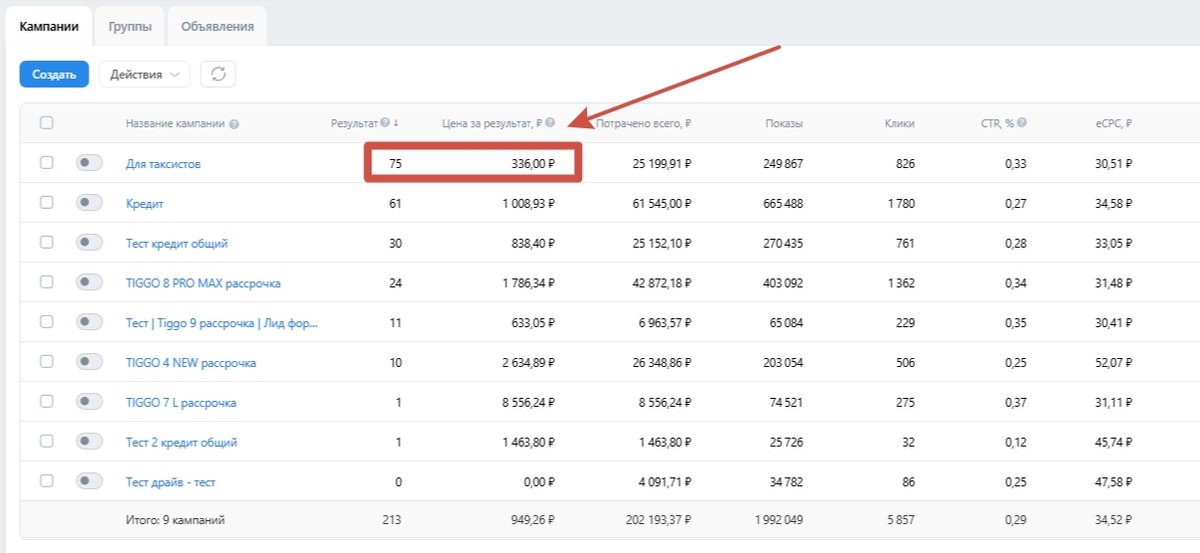Switch to the Объявления tab
Image resolution: width=1200 pixels, height=553 pixels.
pyautogui.click(x=217, y=27)
